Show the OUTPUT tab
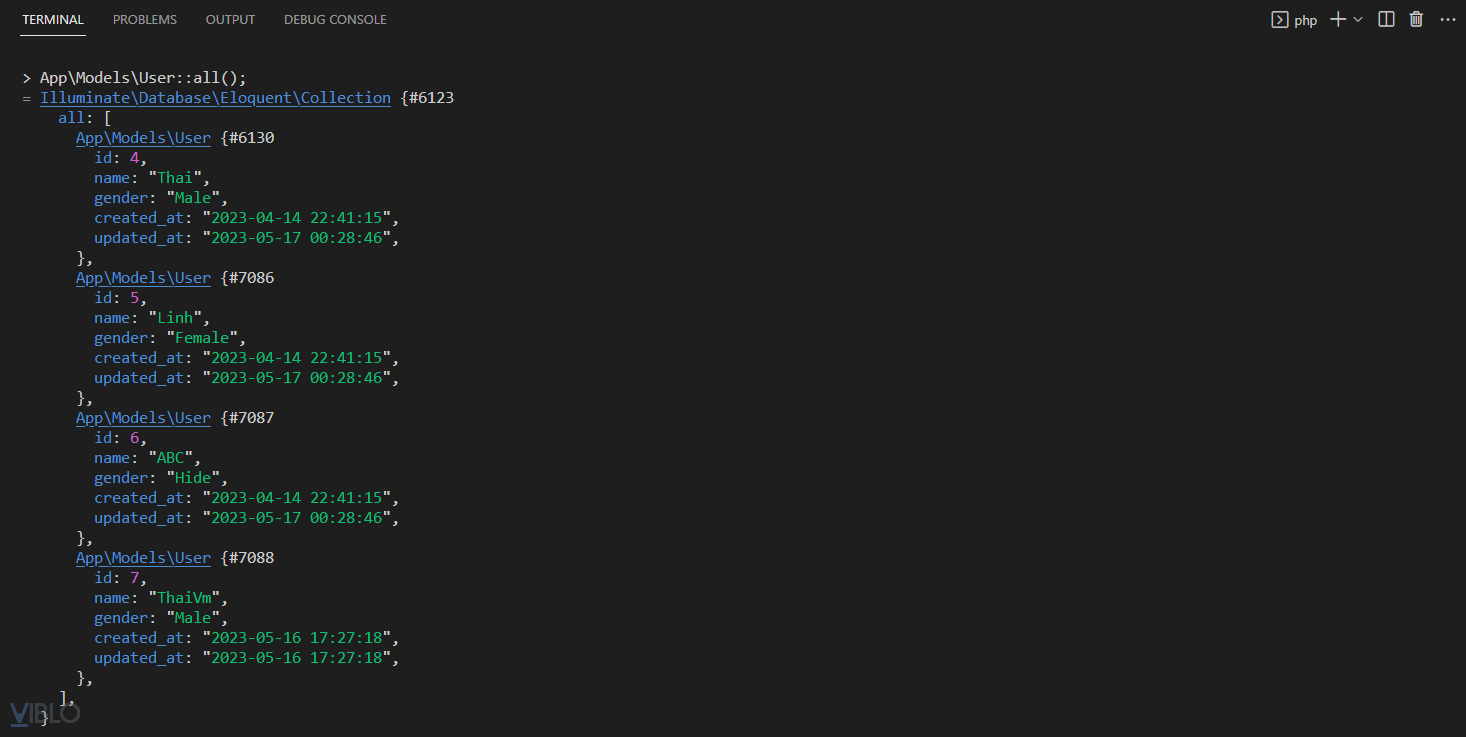1466x737 pixels. click(x=230, y=20)
